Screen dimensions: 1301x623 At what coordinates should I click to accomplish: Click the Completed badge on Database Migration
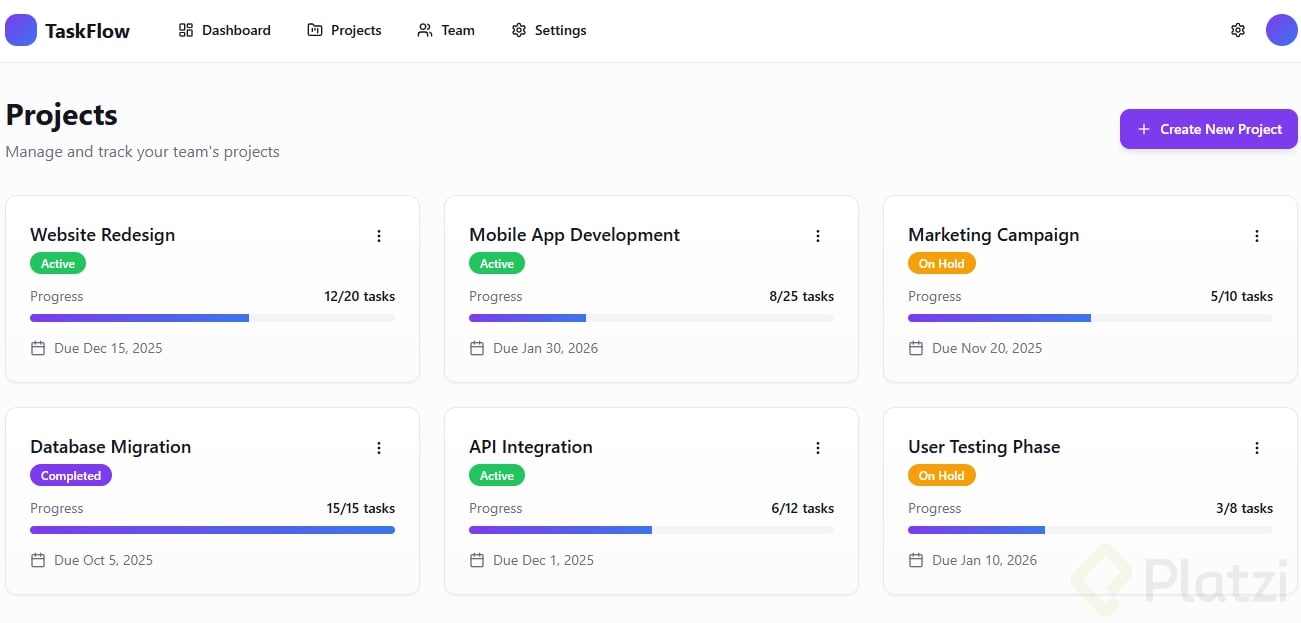(71, 476)
